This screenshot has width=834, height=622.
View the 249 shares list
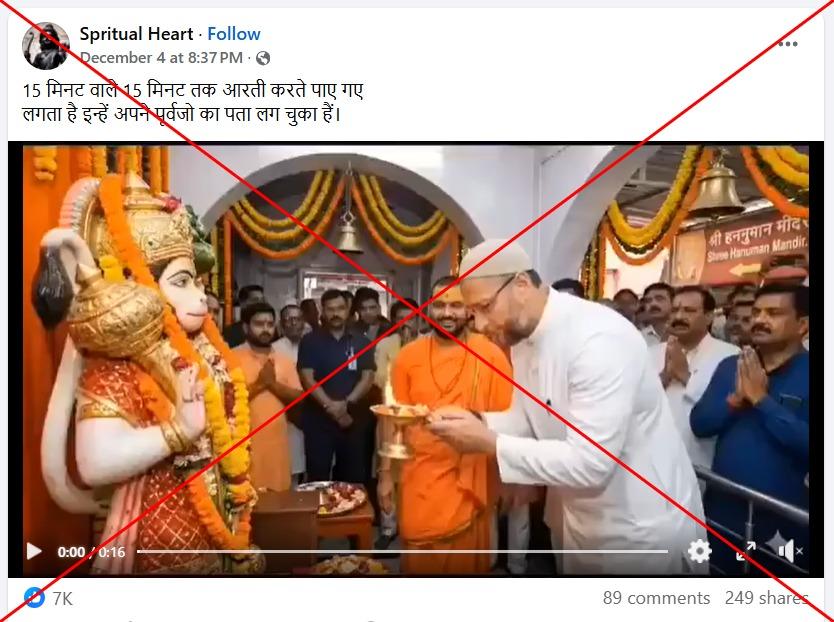coord(766,598)
